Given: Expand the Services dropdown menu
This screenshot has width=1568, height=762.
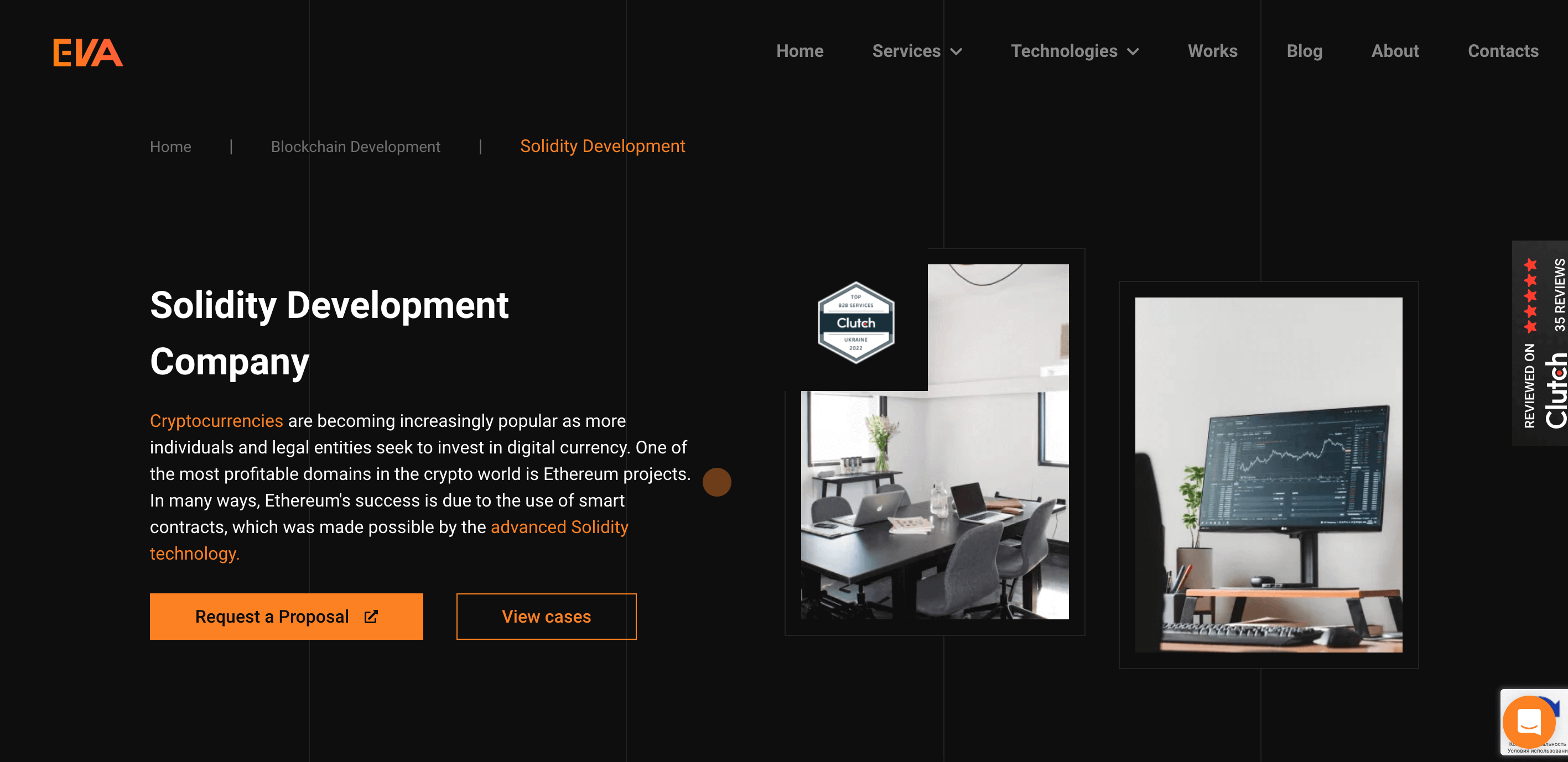Looking at the screenshot, I should [x=916, y=51].
